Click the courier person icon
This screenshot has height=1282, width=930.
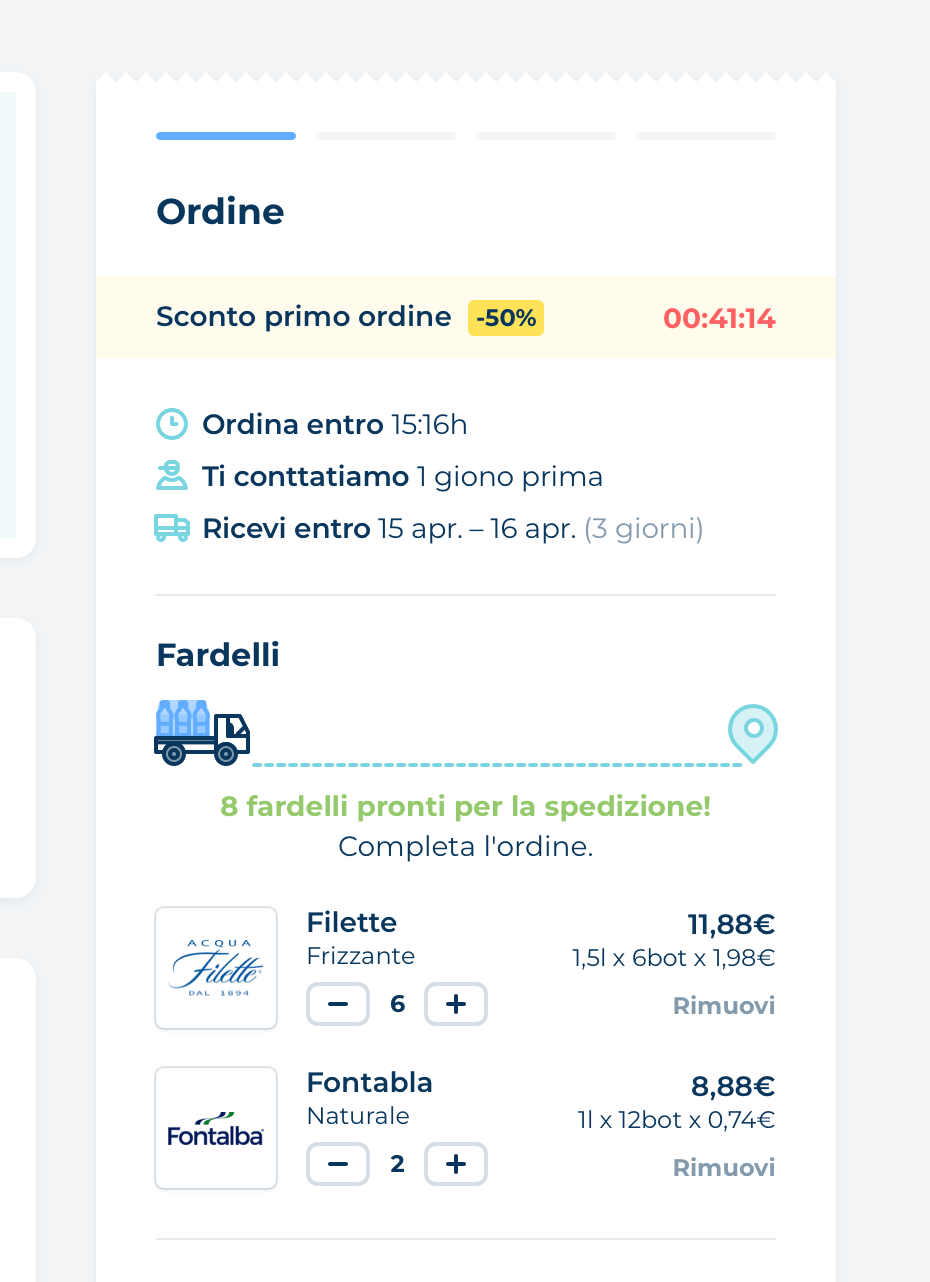tap(172, 476)
